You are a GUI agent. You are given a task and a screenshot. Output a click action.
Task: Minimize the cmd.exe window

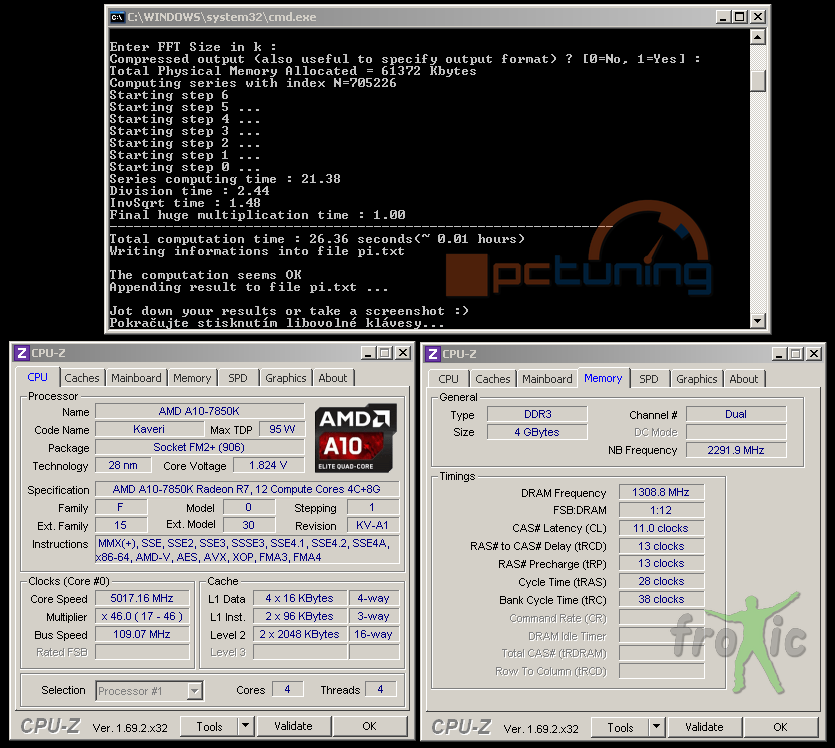coord(723,17)
